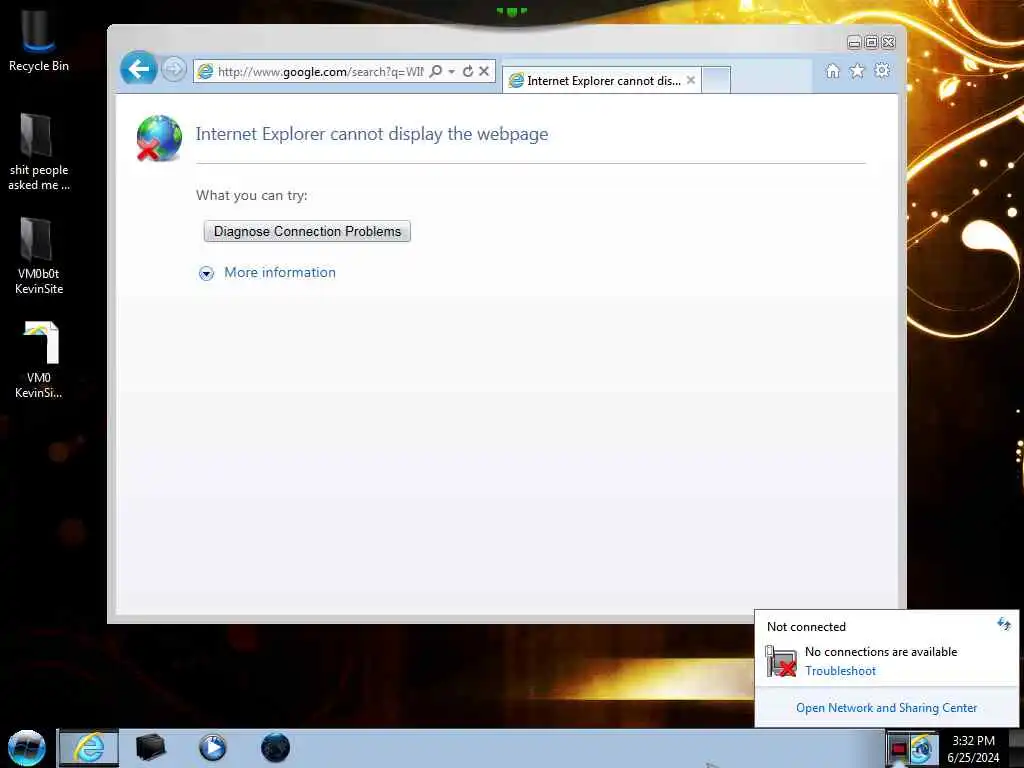The width and height of the screenshot is (1024, 768).
Task: Click the Forward navigation arrow
Action: coord(174,69)
